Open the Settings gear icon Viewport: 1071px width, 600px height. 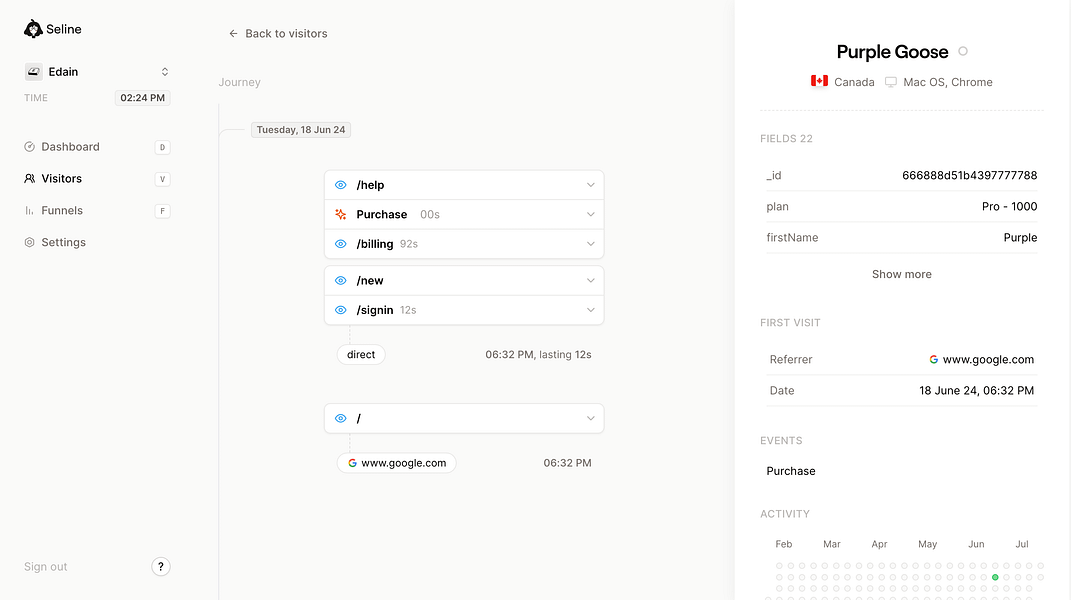29,242
